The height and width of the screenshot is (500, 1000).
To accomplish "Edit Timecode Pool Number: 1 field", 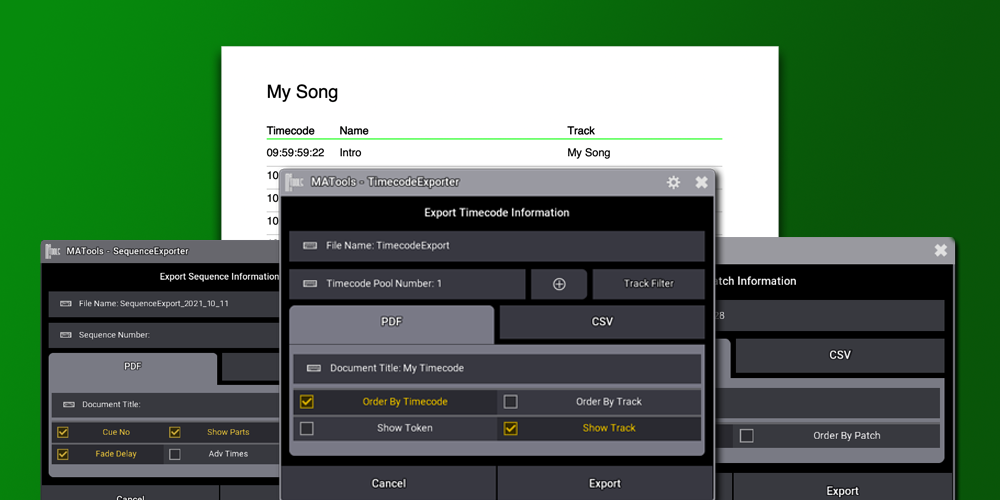I will pos(407,284).
